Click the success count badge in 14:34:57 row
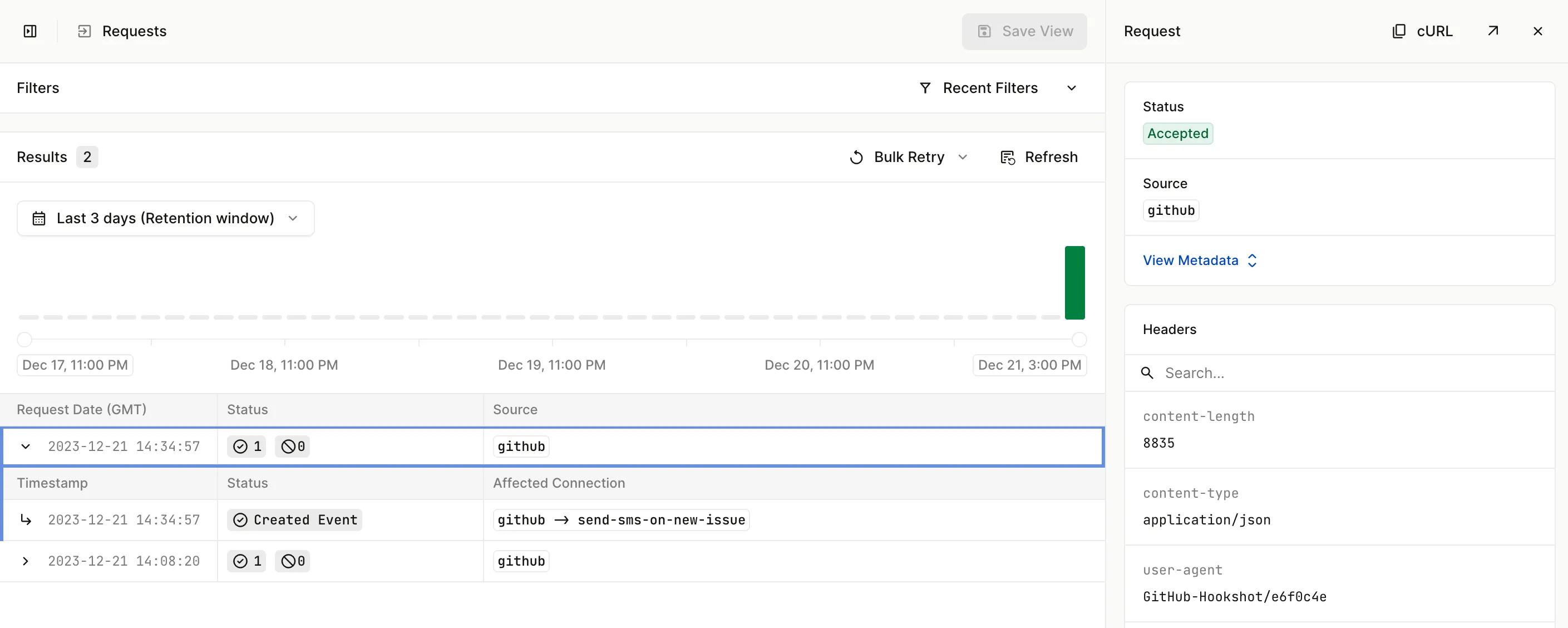 246,447
